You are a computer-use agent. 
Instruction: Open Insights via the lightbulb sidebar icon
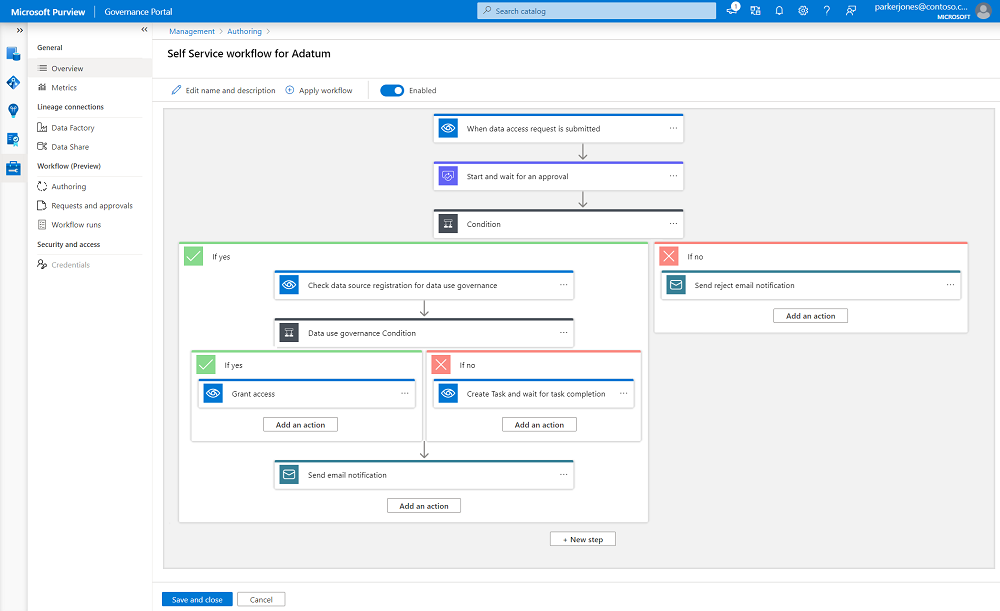12,110
